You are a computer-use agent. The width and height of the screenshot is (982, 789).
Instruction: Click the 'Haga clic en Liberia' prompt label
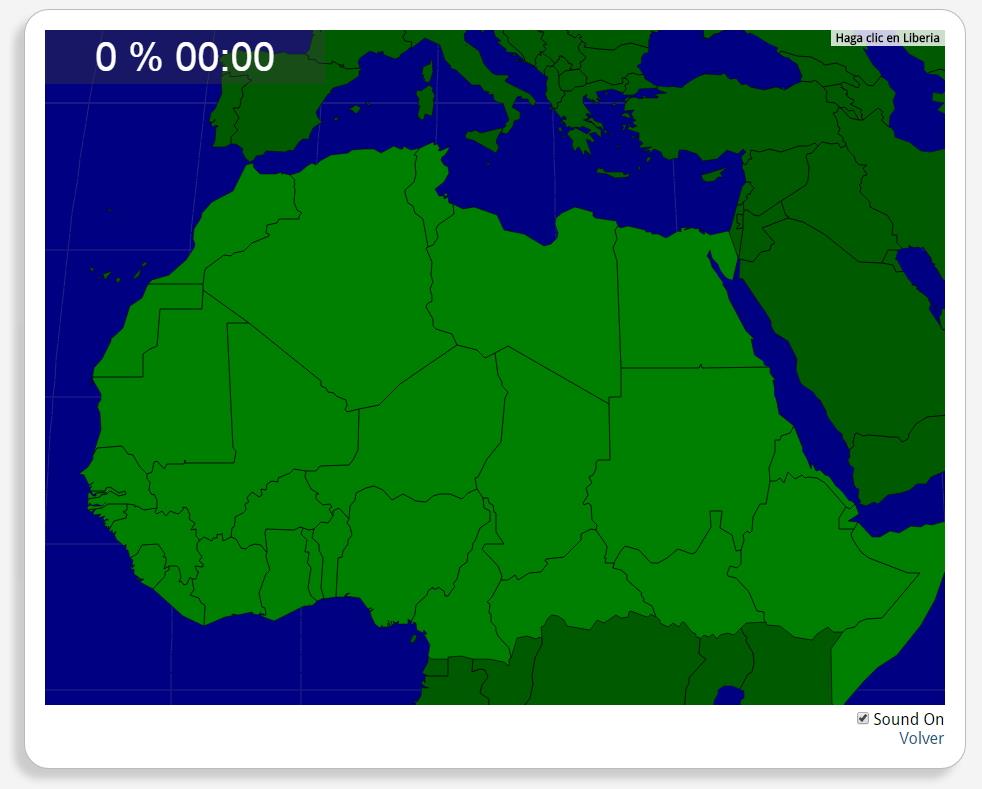point(887,38)
